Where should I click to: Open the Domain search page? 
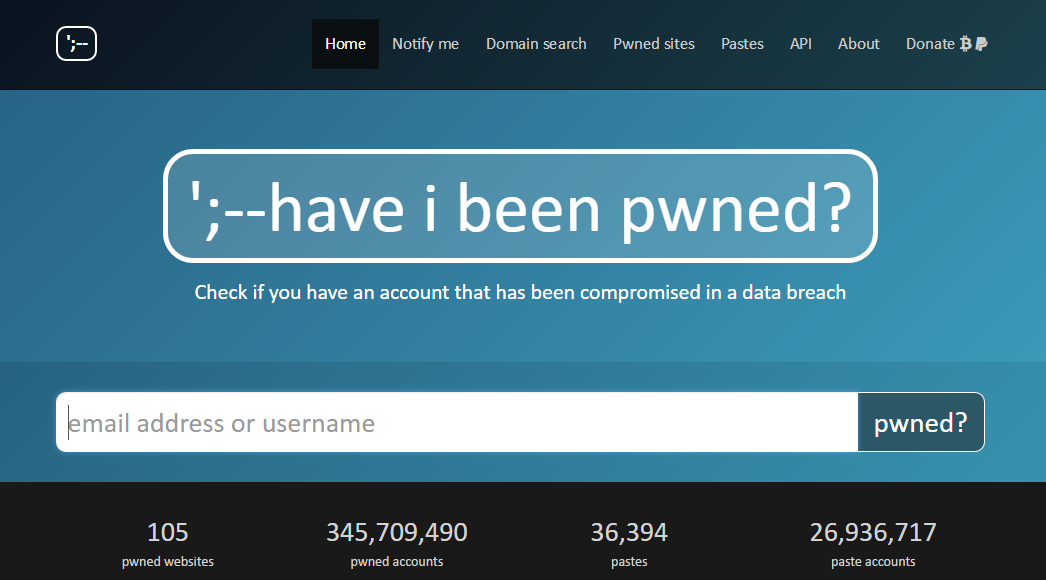click(536, 44)
